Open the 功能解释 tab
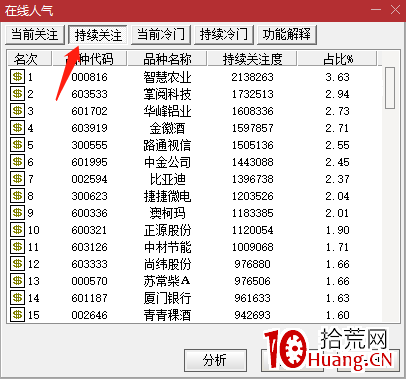The width and height of the screenshot is (406, 379). (x=287, y=35)
